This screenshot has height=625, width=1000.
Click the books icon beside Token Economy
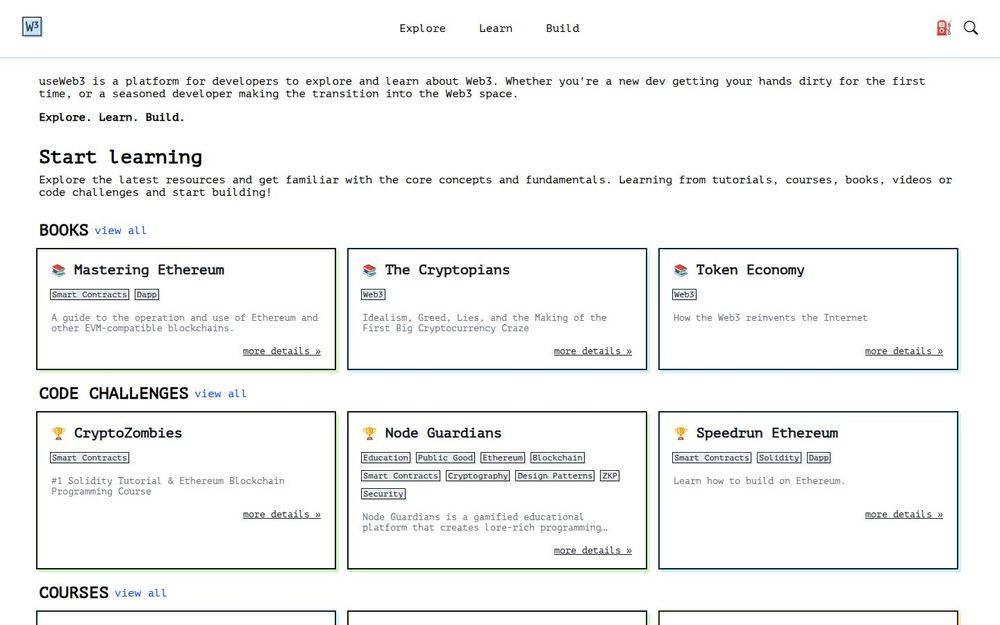(x=681, y=270)
